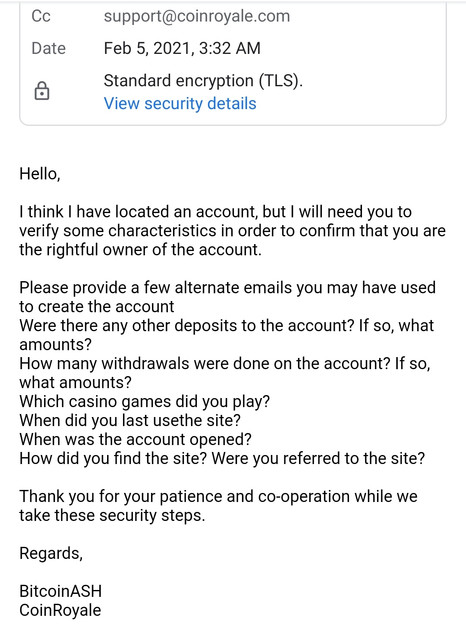Click the Standard encryption (TLS) text
This screenshot has height=640, width=466.
tap(203, 81)
